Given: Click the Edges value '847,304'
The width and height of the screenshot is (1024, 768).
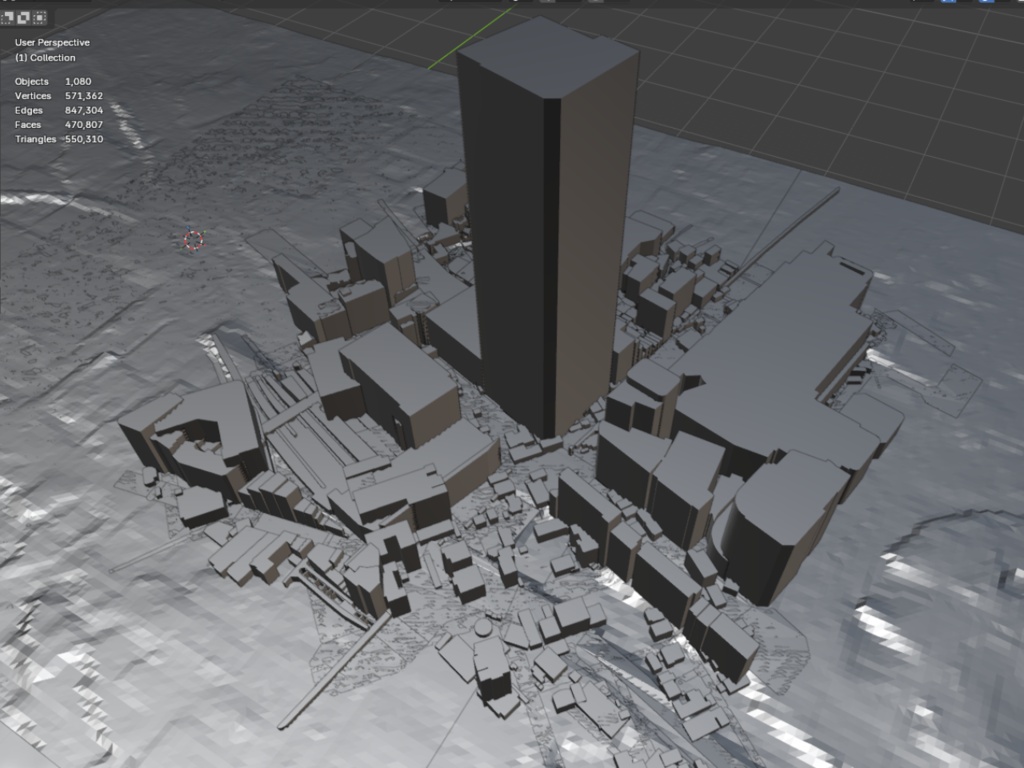Looking at the screenshot, I should 84,110.
